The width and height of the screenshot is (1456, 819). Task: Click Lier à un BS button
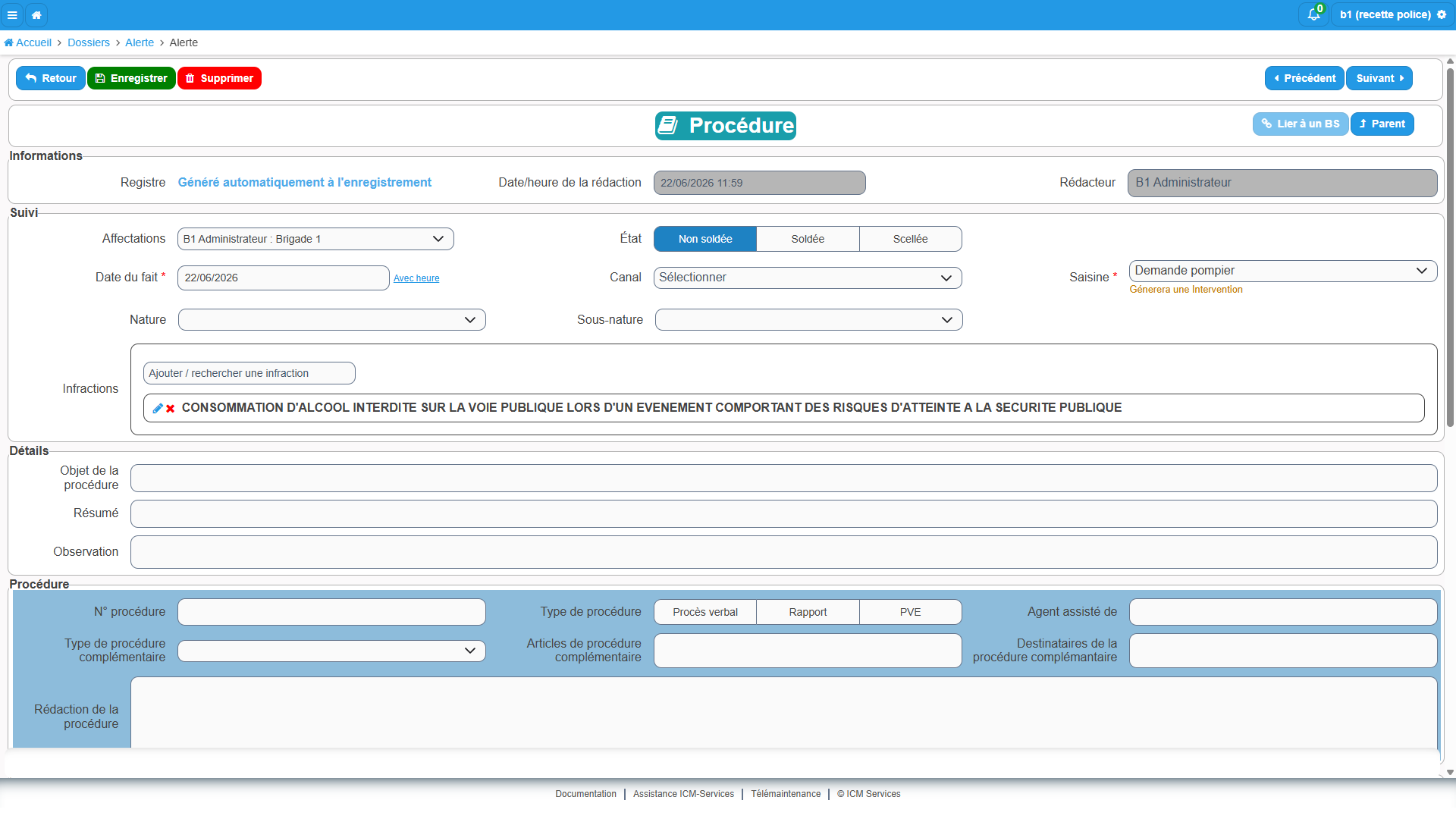1301,124
